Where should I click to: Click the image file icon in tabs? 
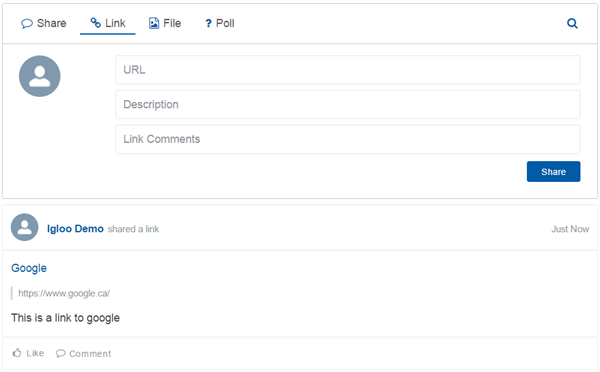coord(154,23)
